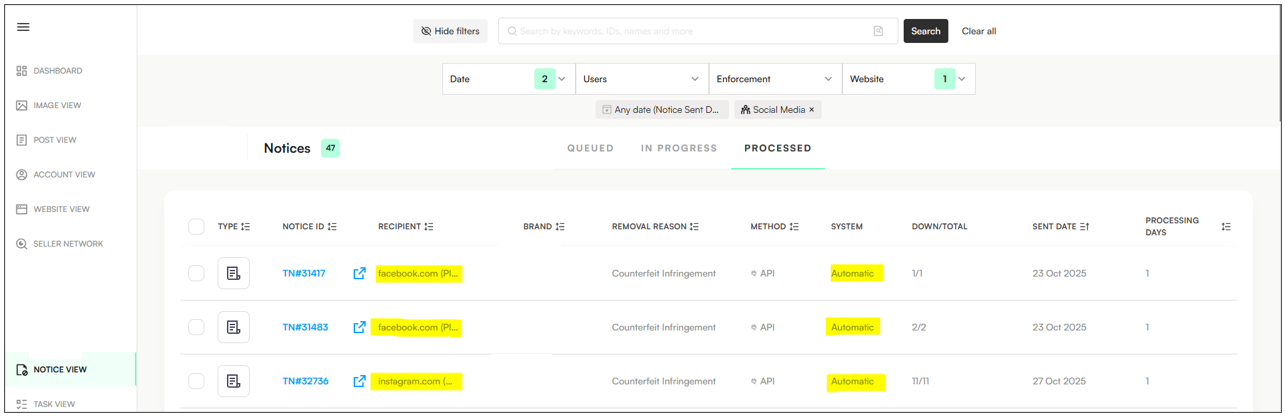Screen dimensions: 1285x416
Task: Open the hamburger menu icon
Action: click(23, 27)
